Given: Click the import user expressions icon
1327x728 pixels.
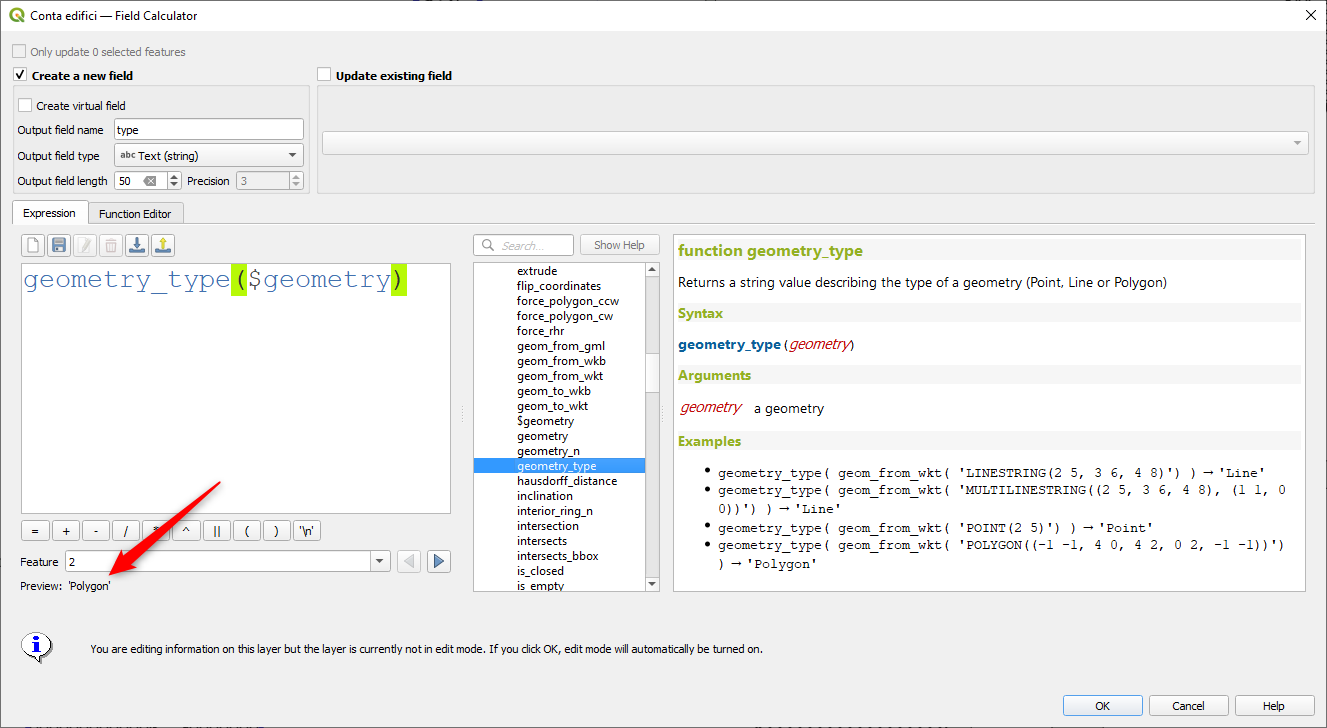Looking at the screenshot, I should point(137,245).
